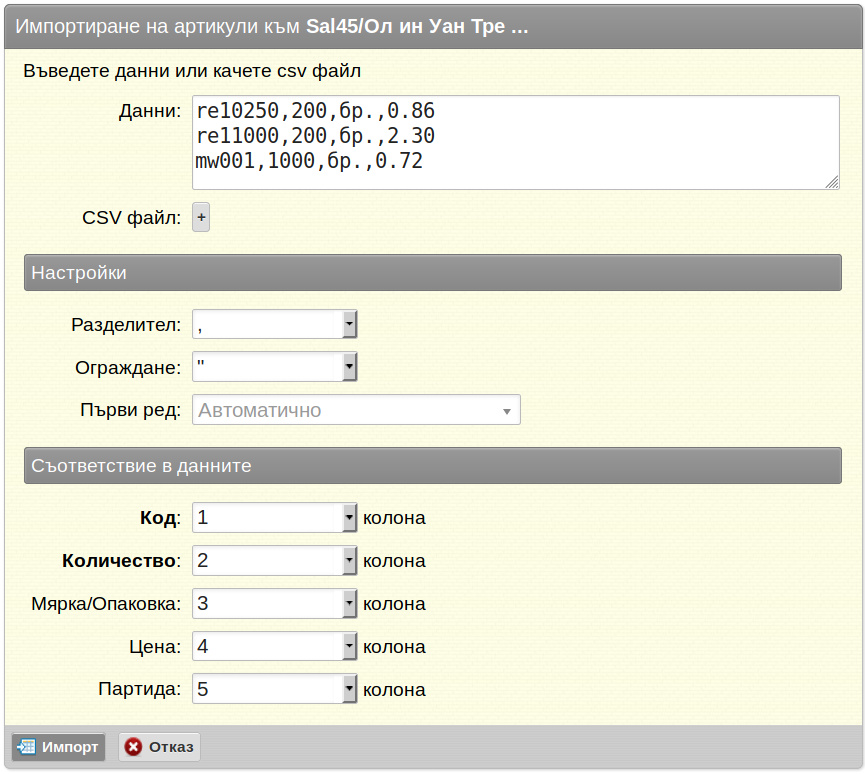865x774 pixels.
Task: Focus the Код column value field
Action: coord(268,517)
